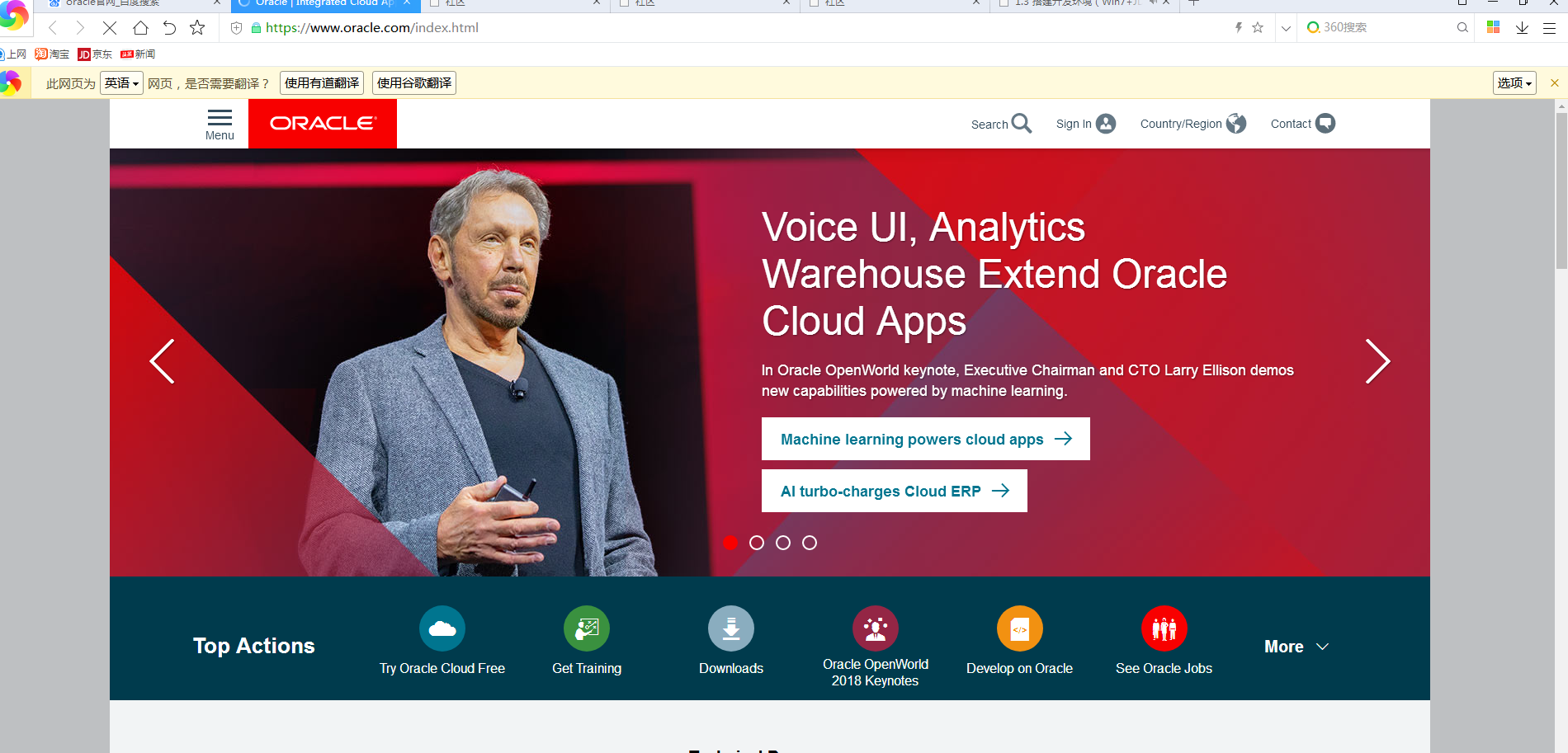Click the red Oracle logo
Screen dimensions: 1568x753
[323, 124]
